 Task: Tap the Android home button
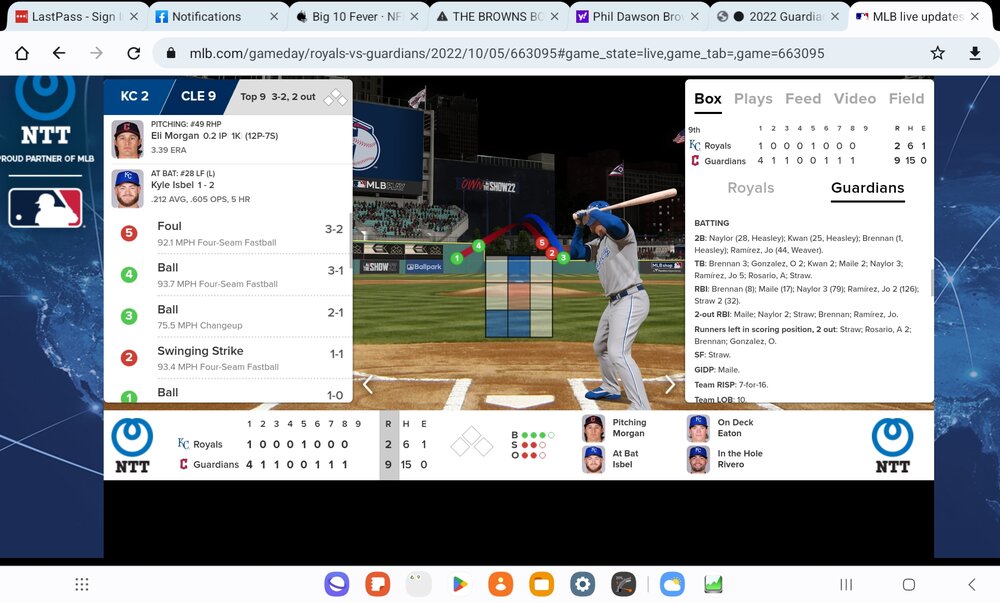[x=909, y=585]
